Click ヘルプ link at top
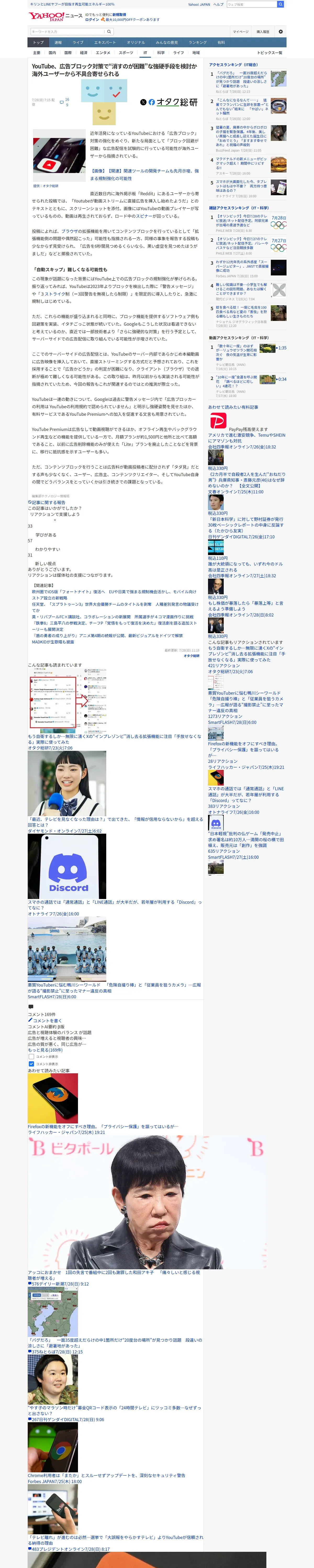Screen dimensions: 314x1568 (218, 4)
